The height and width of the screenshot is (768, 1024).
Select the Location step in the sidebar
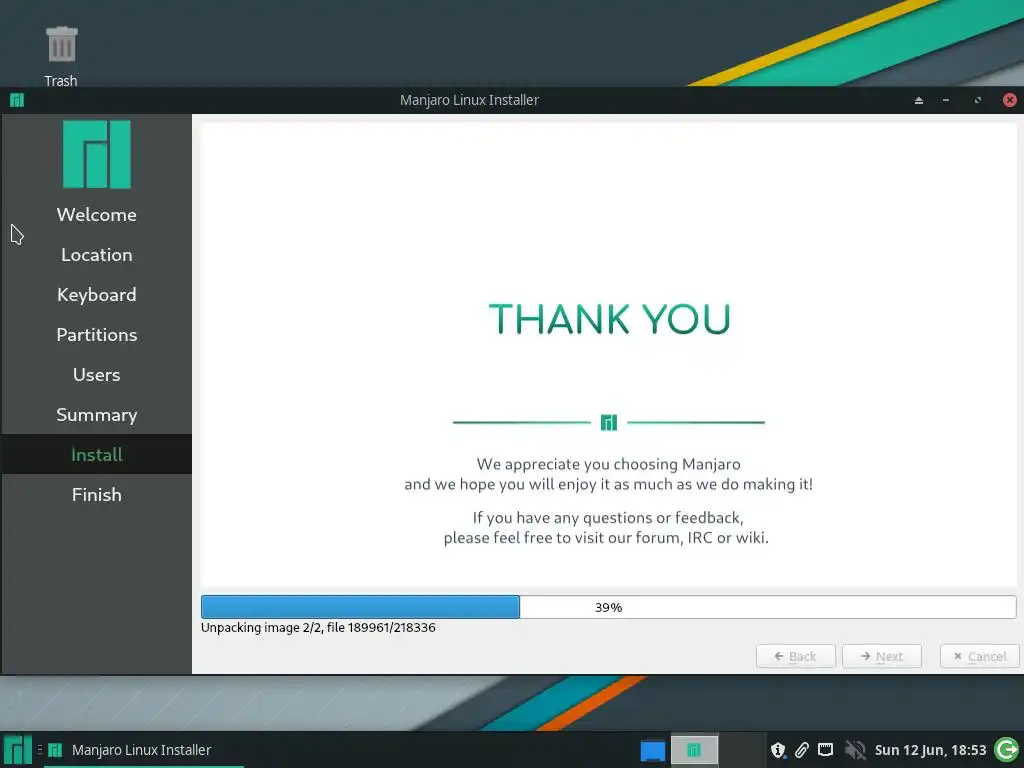pyautogui.click(x=97, y=255)
